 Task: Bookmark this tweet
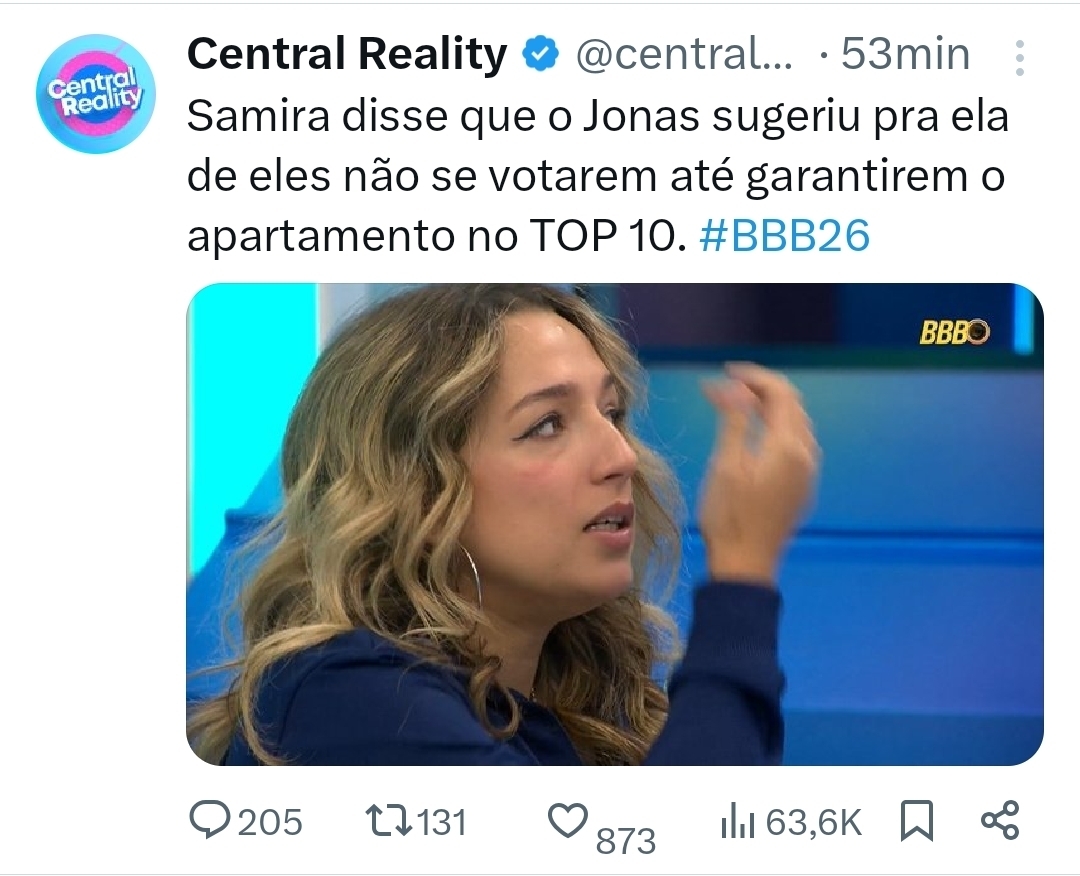coord(917,821)
